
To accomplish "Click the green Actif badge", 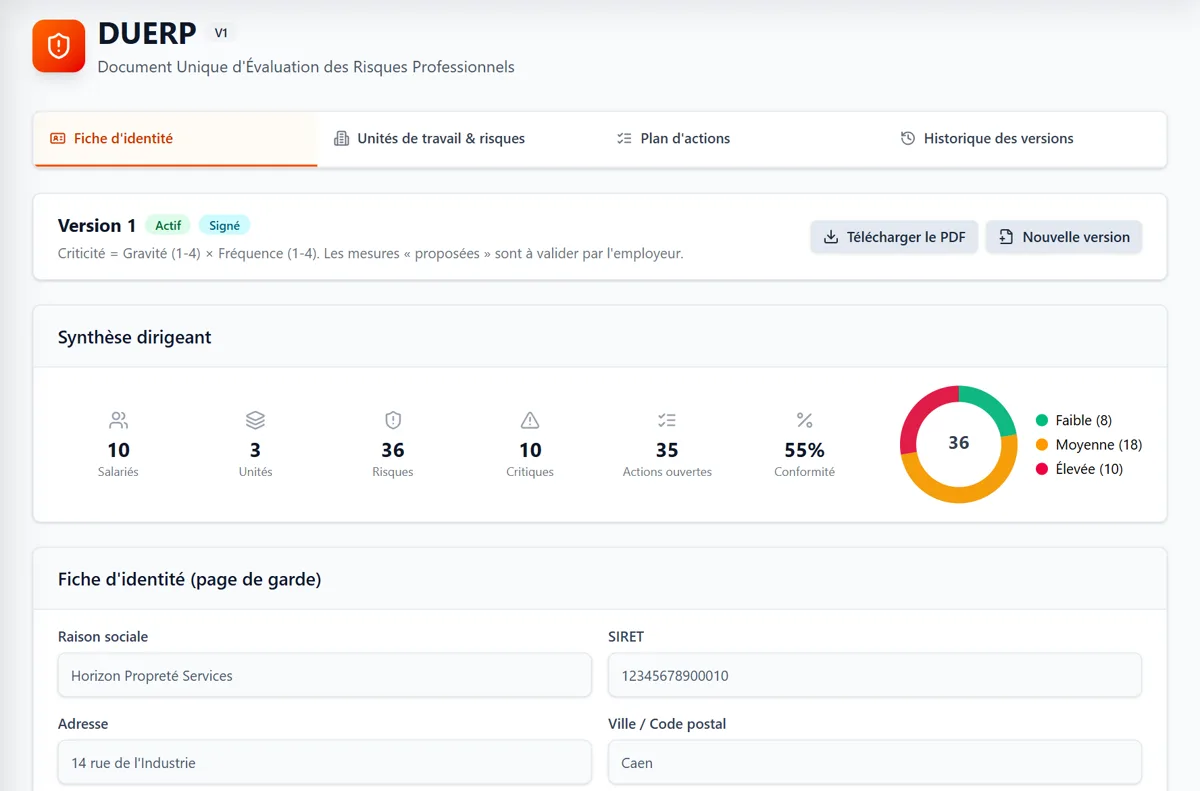I will tap(168, 226).
